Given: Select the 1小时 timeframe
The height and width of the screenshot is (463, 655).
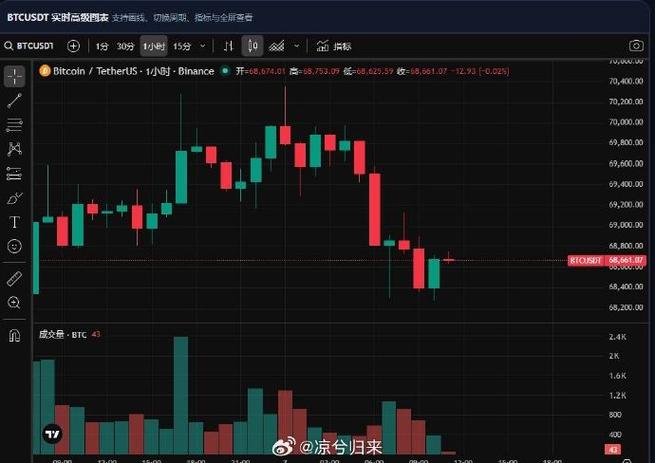Looking at the screenshot, I should point(154,46).
